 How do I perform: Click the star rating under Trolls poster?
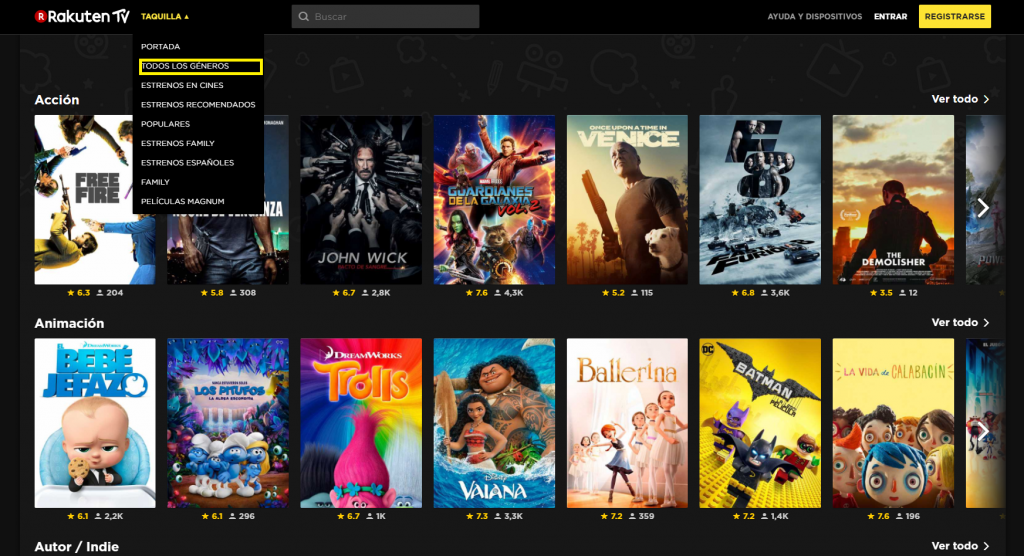pos(345,516)
